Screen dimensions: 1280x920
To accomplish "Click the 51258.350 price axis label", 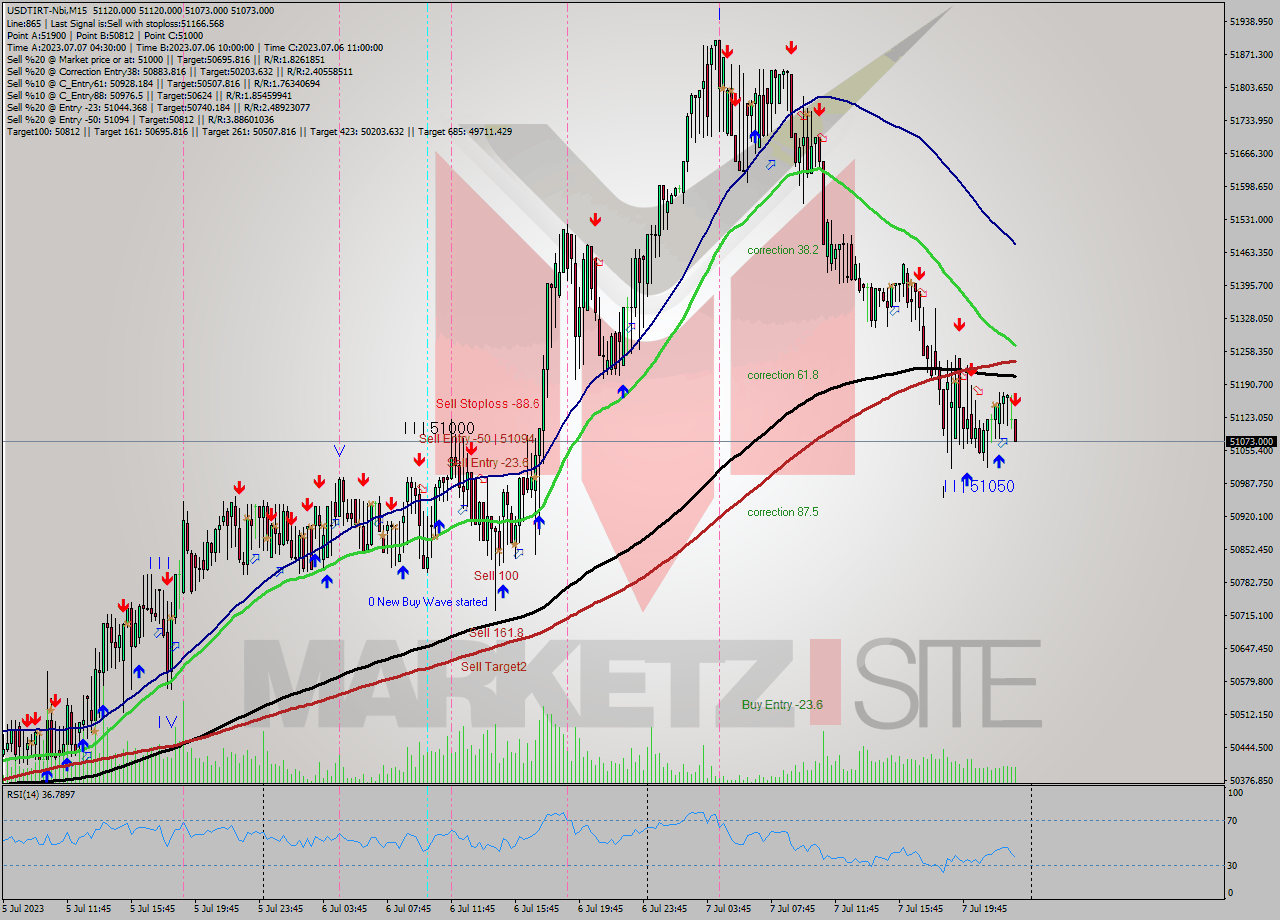I will 1251,351.
